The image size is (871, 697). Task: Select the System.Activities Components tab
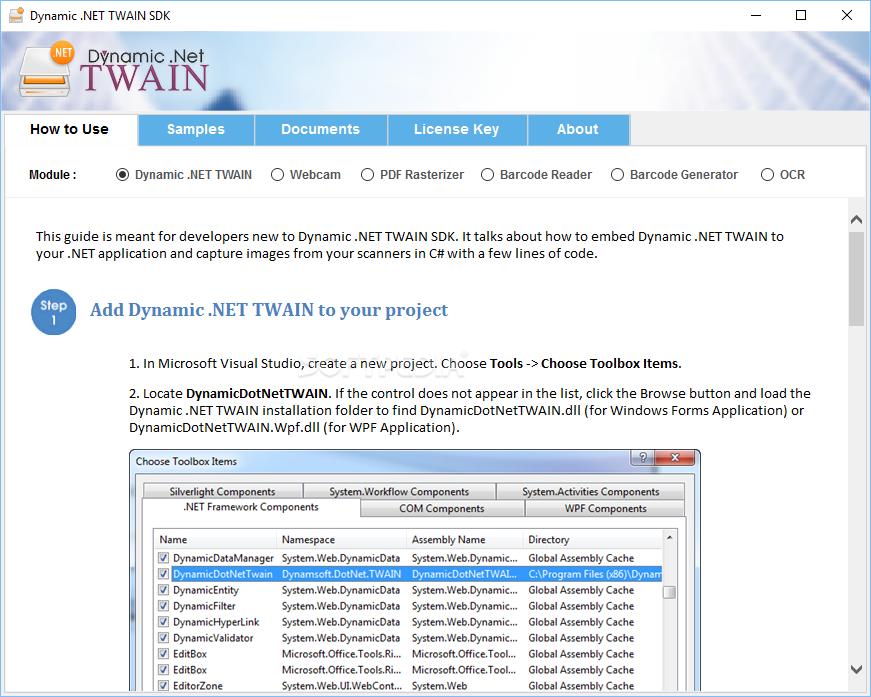point(590,492)
